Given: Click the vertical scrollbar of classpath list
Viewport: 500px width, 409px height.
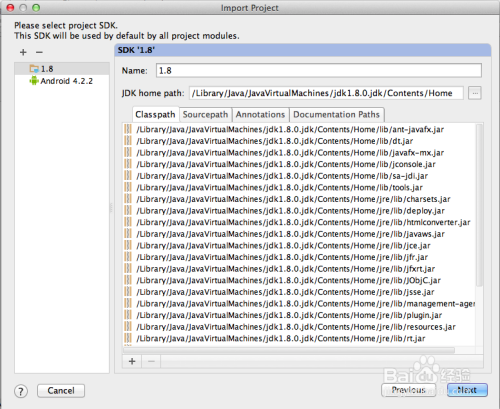Looking at the screenshot, I should (479, 205).
